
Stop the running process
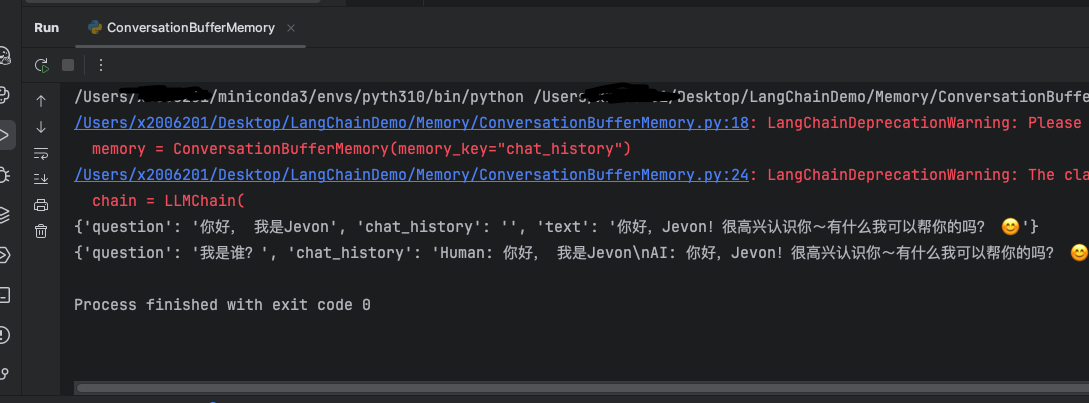tap(67, 65)
